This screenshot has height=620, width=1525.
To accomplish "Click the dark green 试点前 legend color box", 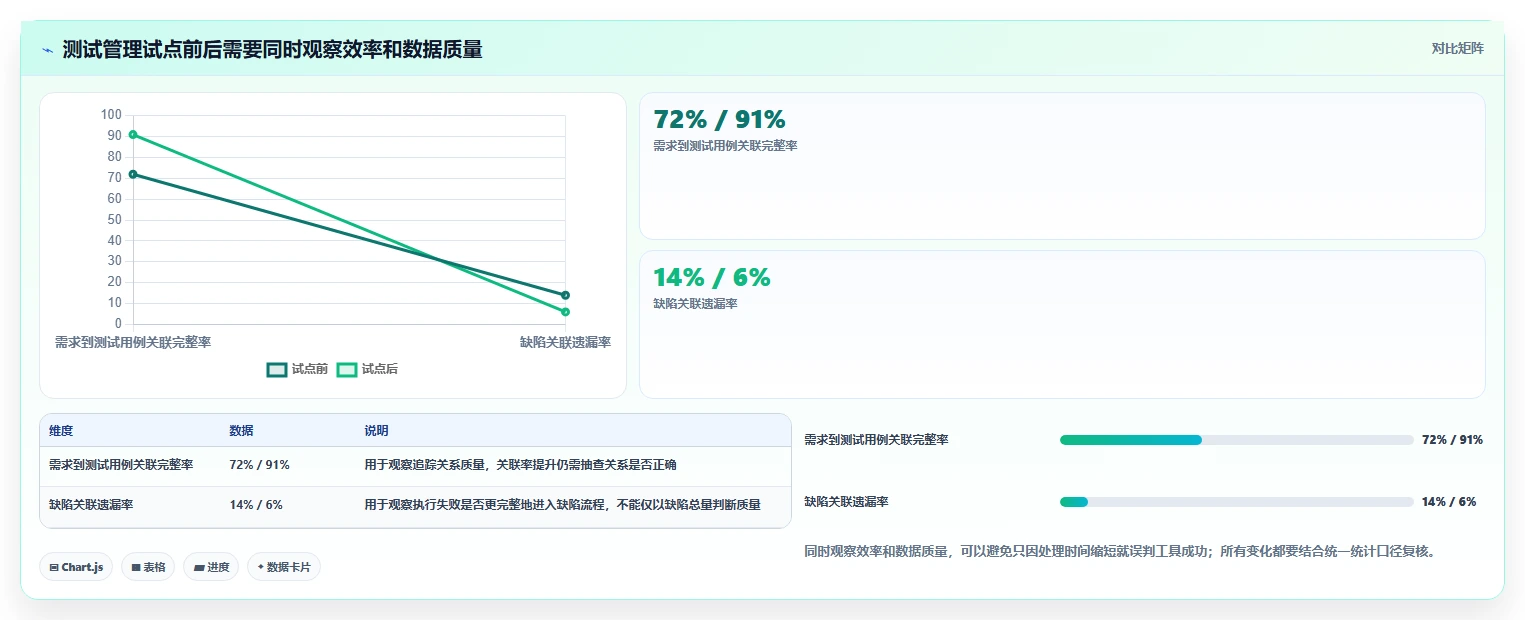I will click(x=277, y=370).
